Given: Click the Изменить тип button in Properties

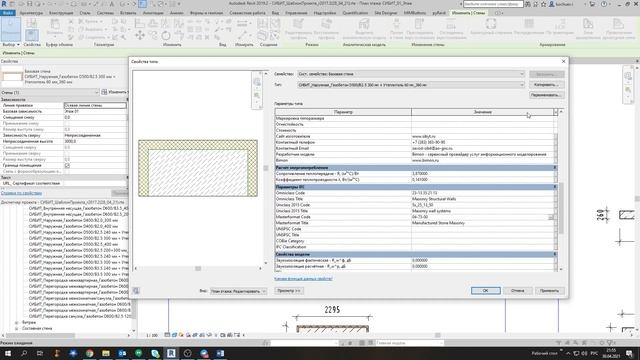Looking at the screenshot, I should coord(114,92).
